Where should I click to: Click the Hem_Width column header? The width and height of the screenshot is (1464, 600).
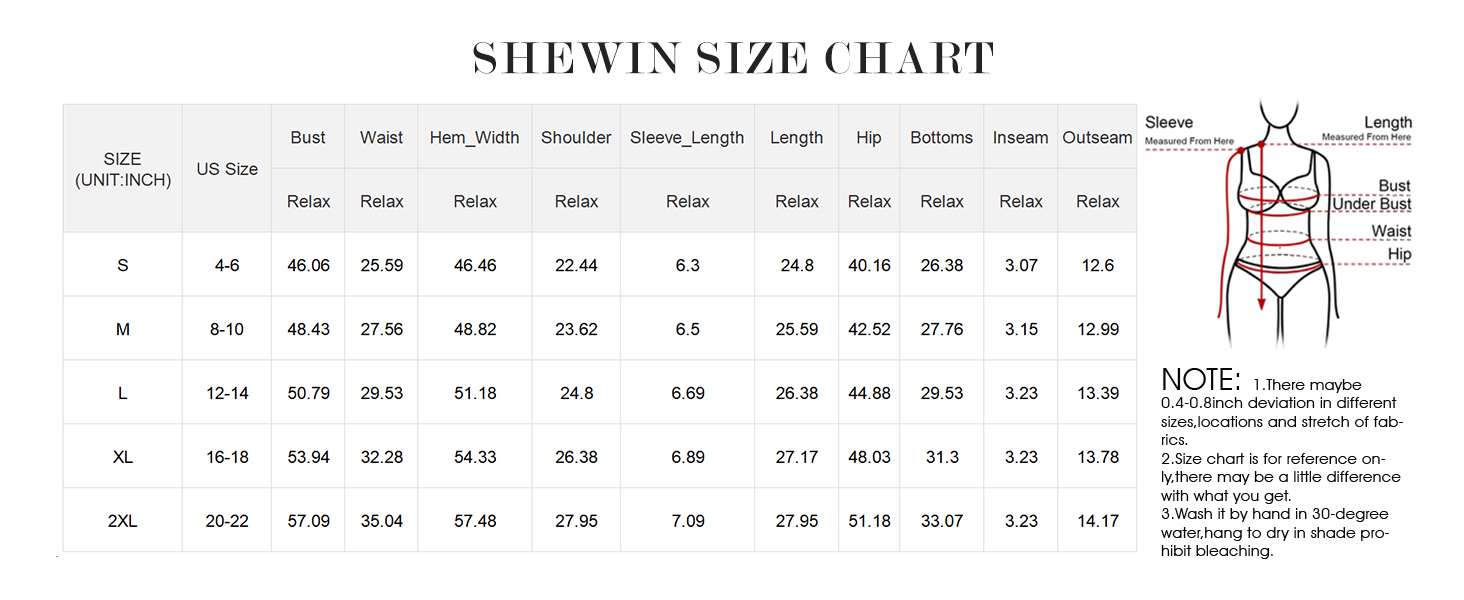coord(475,138)
